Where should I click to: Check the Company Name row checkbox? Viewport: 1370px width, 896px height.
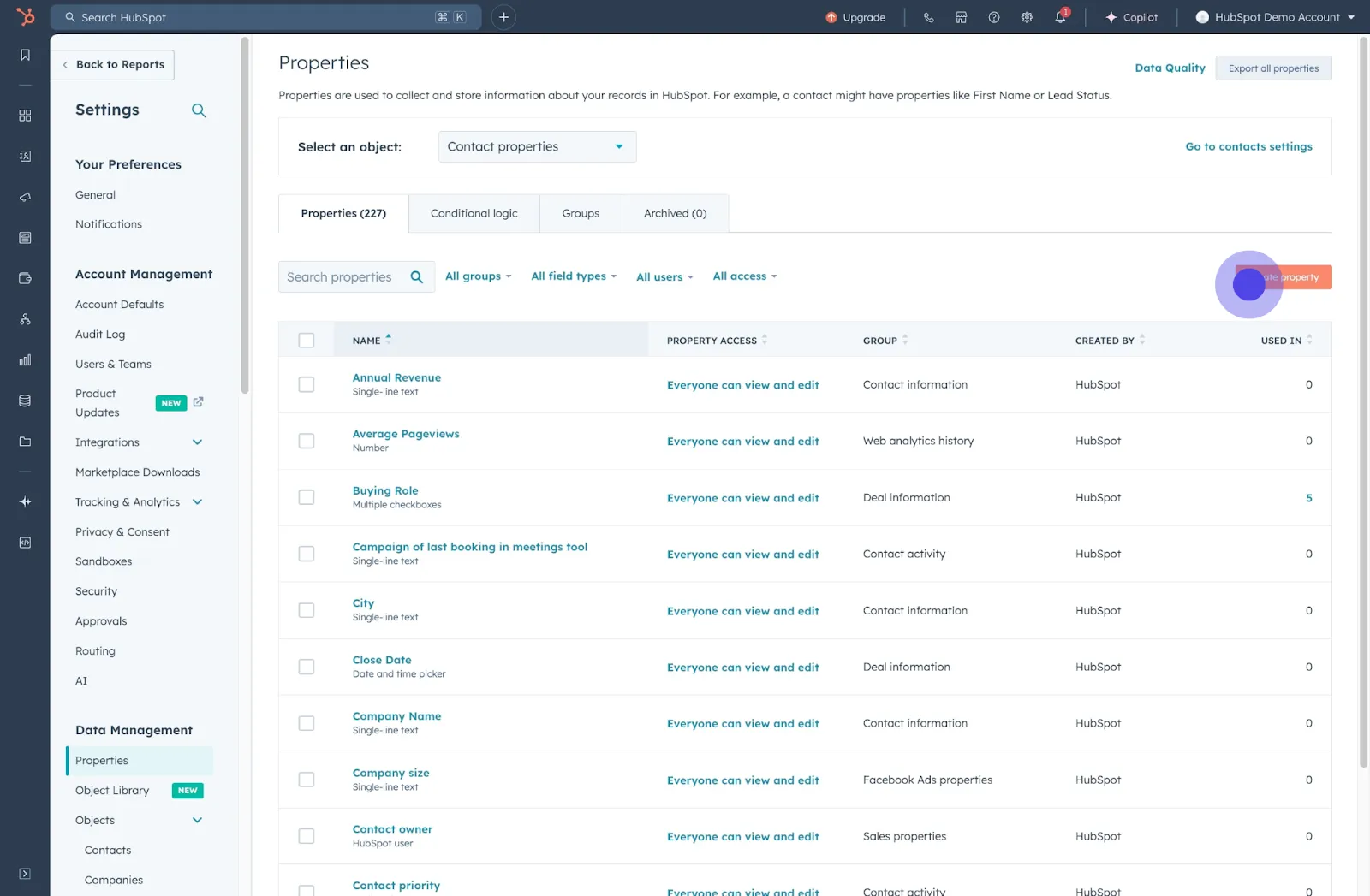click(x=307, y=723)
